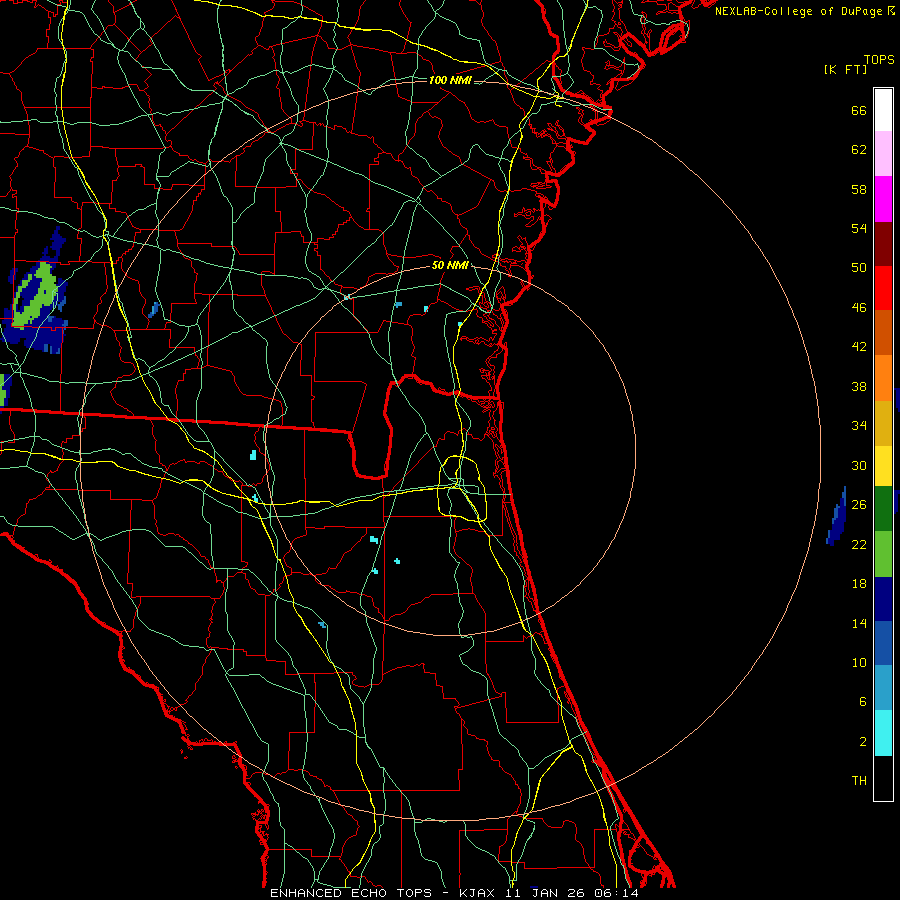Viewport: 900px width, 900px height.
Task: Pick the dark orange legend swatch
Action: pos(883,332)
